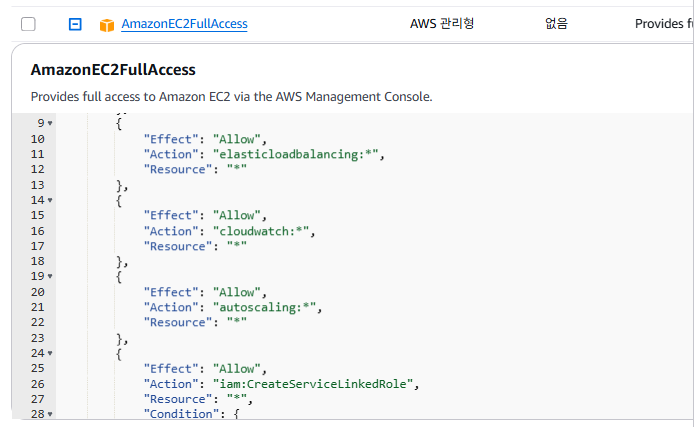The height and width of the screenshot is (427, 698).
Task: Click the iam:CreateServiceLinkedRole action value
Action: click(x=313, y=384)
